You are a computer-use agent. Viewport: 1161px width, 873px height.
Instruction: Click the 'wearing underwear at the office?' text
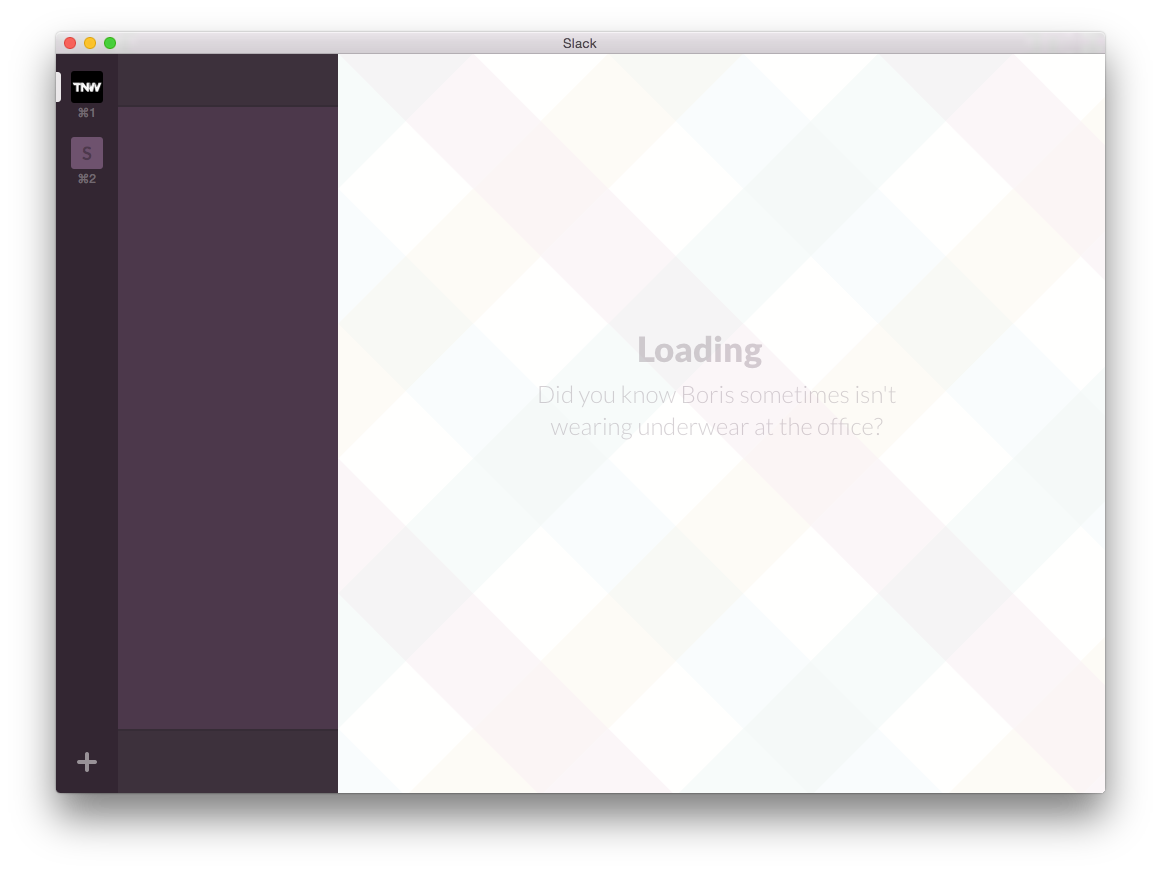click(717, 427)
